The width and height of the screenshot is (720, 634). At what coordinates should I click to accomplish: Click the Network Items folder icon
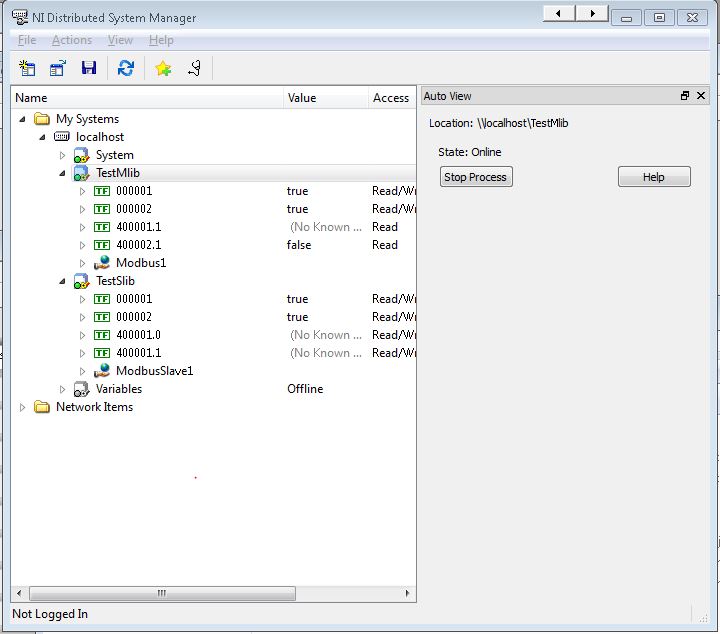coord(42,407)
